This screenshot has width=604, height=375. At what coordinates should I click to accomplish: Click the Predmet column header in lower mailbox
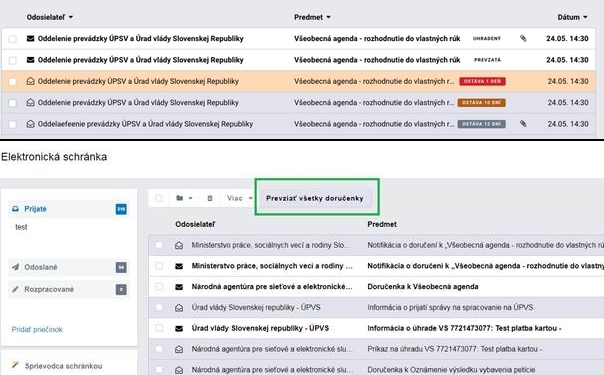pyautogui.click(x=382, y=224)
